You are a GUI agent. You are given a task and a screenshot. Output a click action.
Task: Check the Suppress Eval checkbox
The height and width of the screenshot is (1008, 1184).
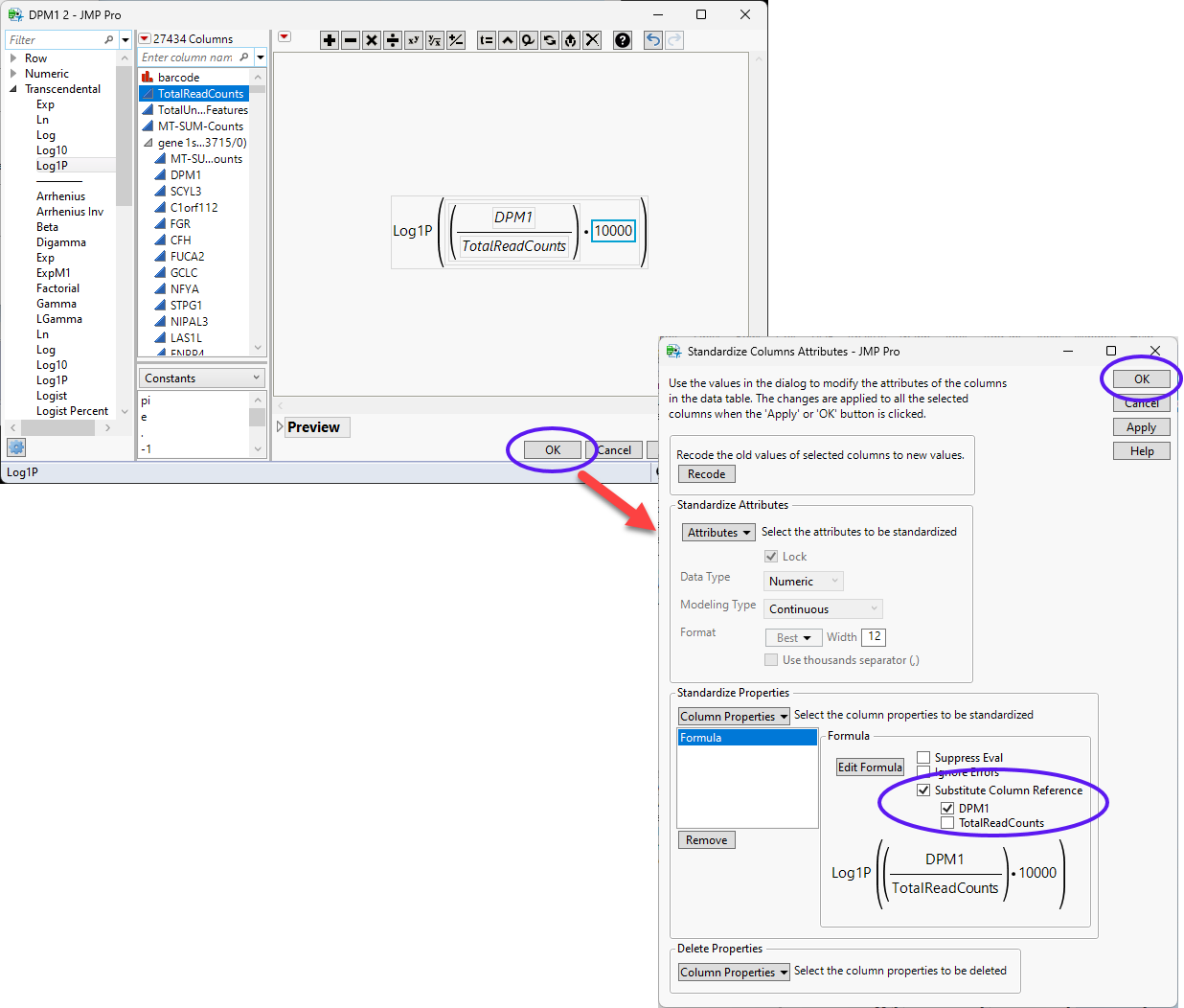coord(923,758)
